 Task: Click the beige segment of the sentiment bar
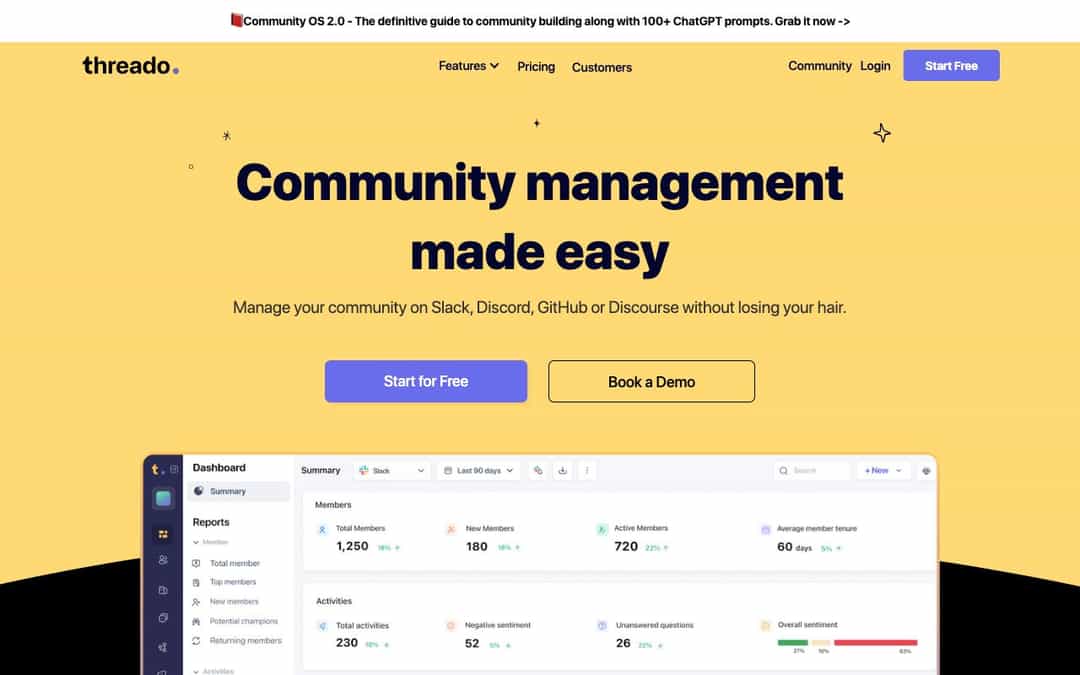coord(821,643)
